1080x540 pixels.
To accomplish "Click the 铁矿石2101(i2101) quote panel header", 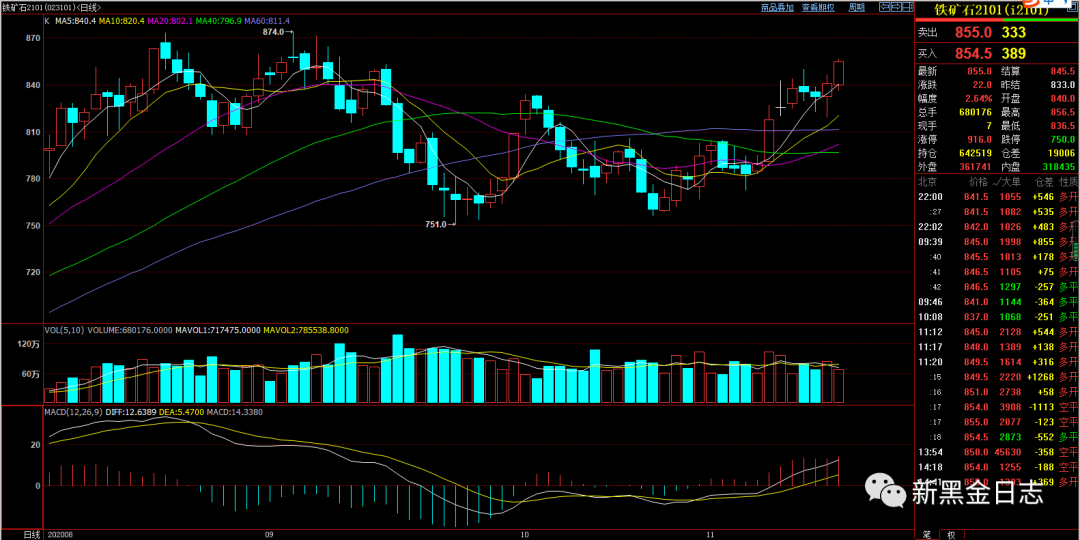I will click(x=990, y=10).
